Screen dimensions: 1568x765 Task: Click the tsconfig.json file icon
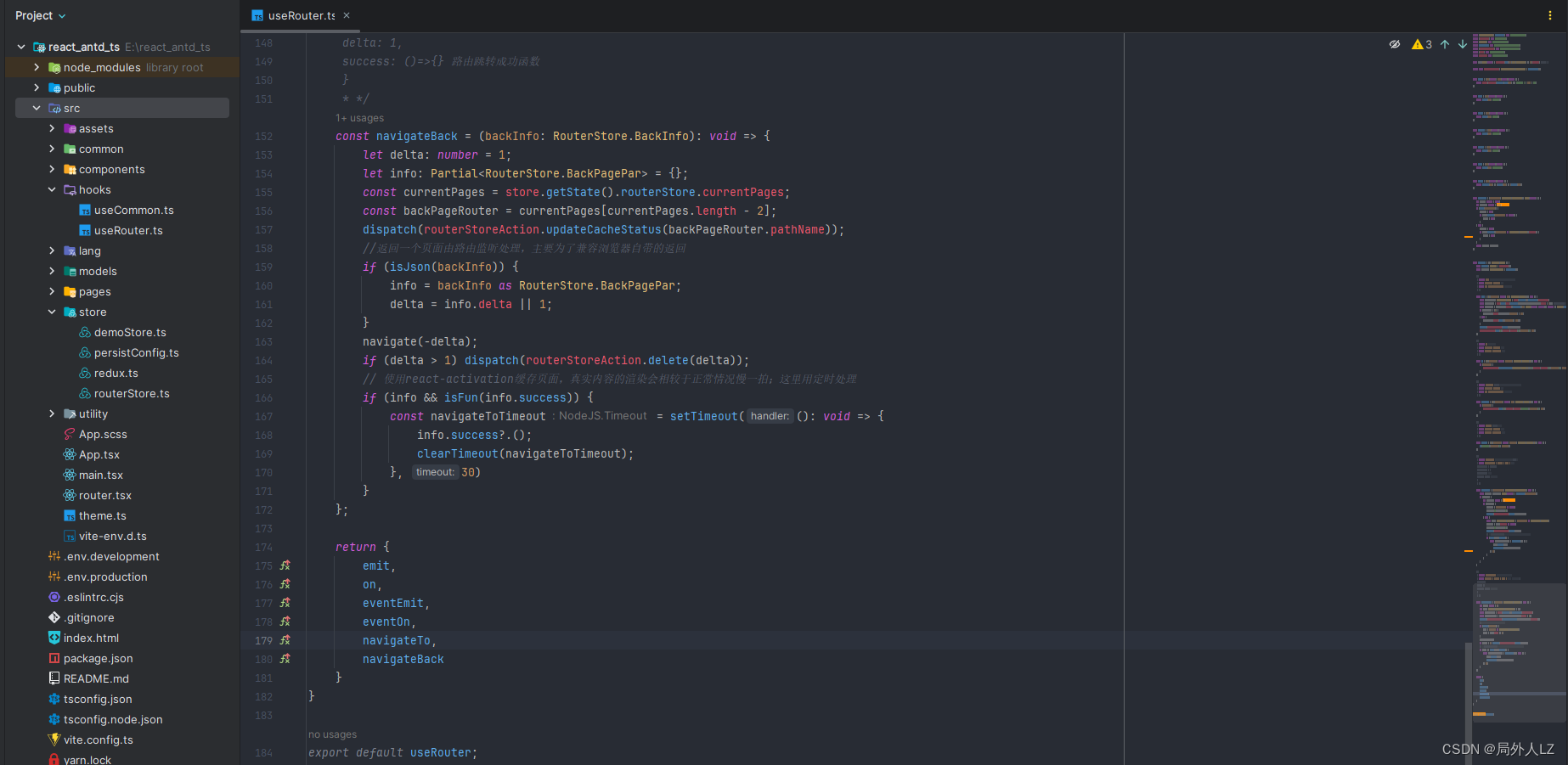click(x=54, y=699)
